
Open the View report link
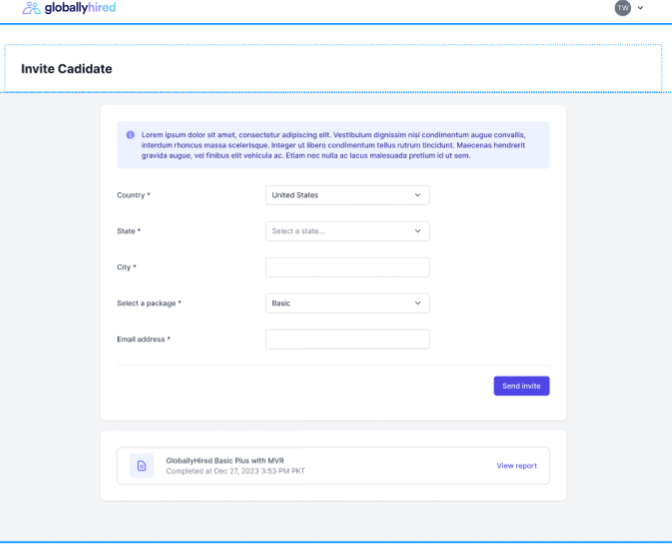[516, 466]
